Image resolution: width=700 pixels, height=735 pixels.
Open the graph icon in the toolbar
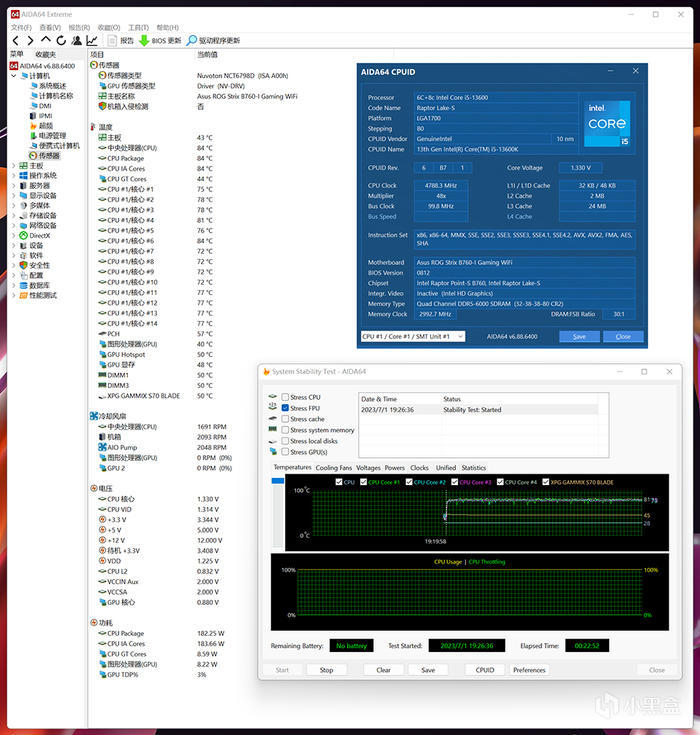(x=92, y=41)
